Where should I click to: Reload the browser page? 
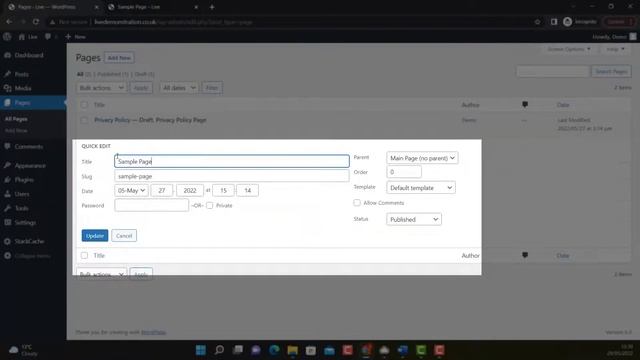[x=36, y=22]
